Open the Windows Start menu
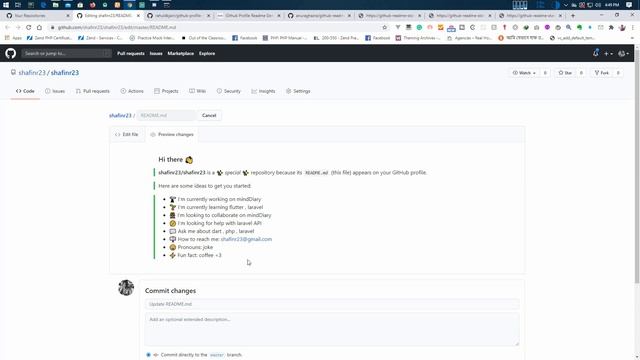Image resolution: width=640 pixels, height=360 pixels. 6,5
